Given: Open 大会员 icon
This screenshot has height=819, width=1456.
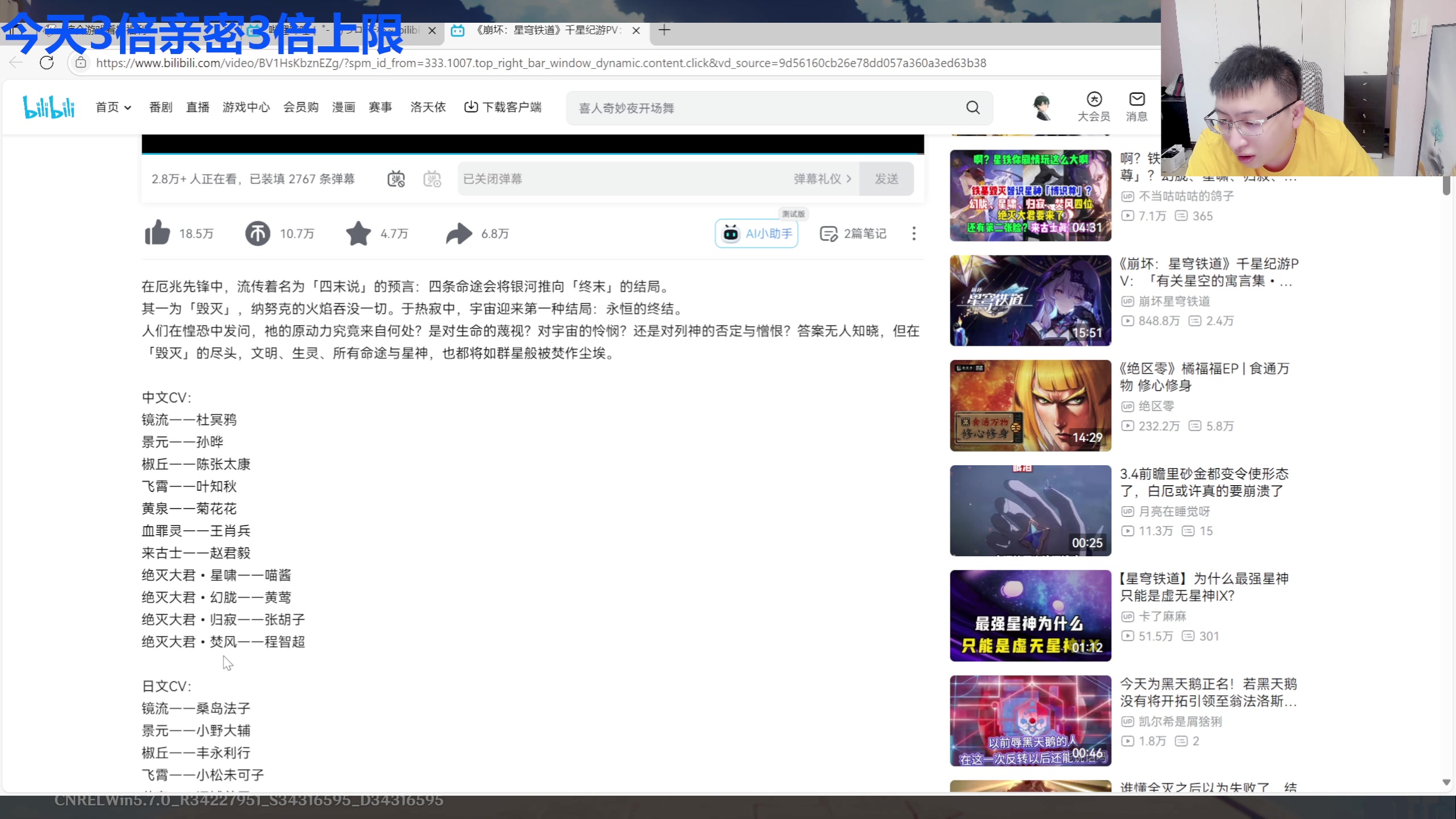Looking at the screenshot, I should (x=1094, y=107).
